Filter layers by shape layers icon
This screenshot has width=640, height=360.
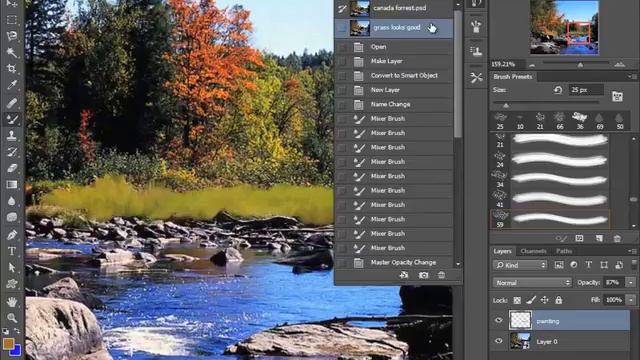click(604, 265)
